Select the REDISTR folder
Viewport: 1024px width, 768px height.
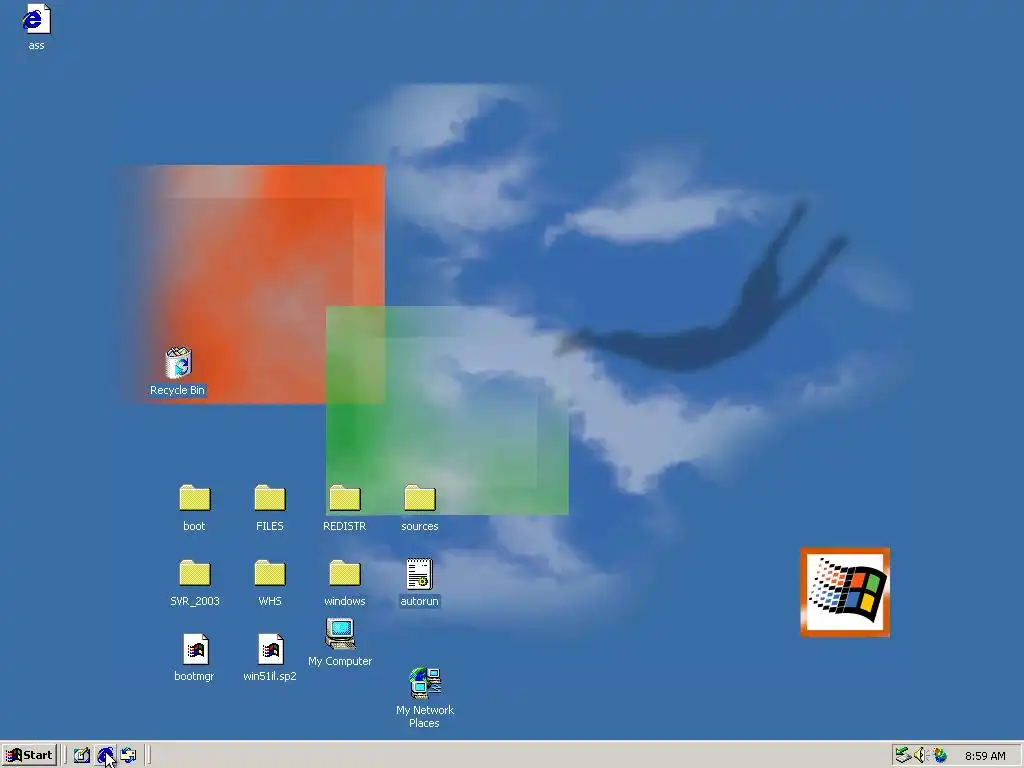(x=345, y=498)
